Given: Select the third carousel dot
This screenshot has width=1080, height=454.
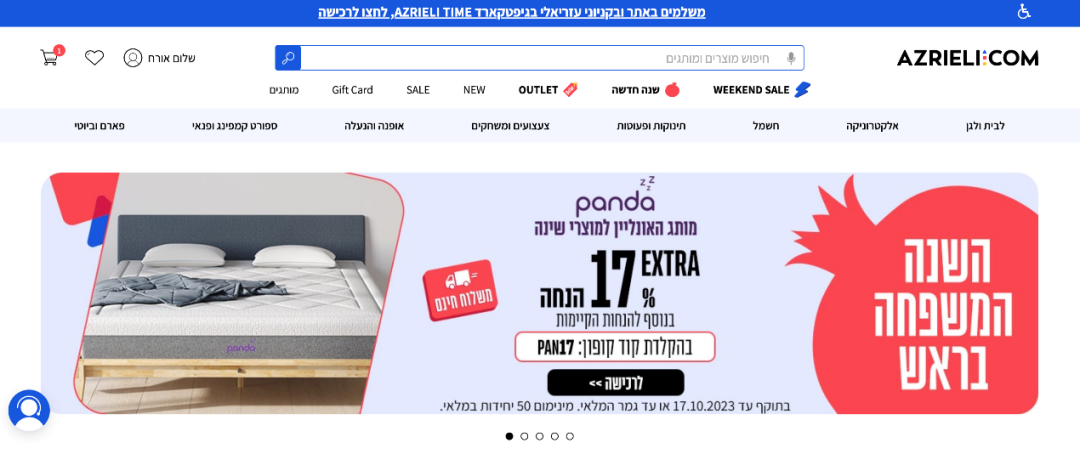Looking at the screenshot, I should pyautogui.click(x=539, y=436).
